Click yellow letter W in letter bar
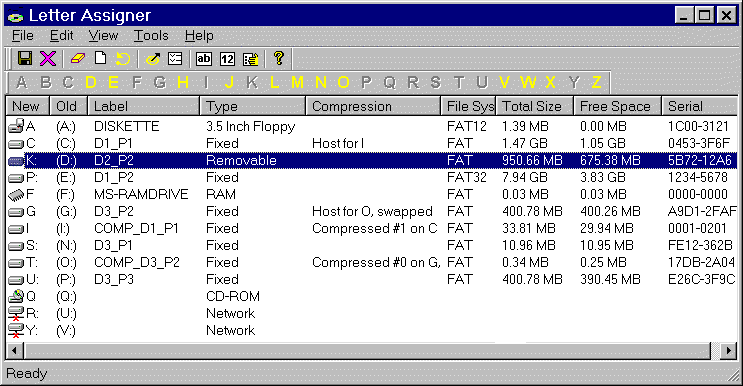Screen dimensions: 743x386 (x=528, y=82)
